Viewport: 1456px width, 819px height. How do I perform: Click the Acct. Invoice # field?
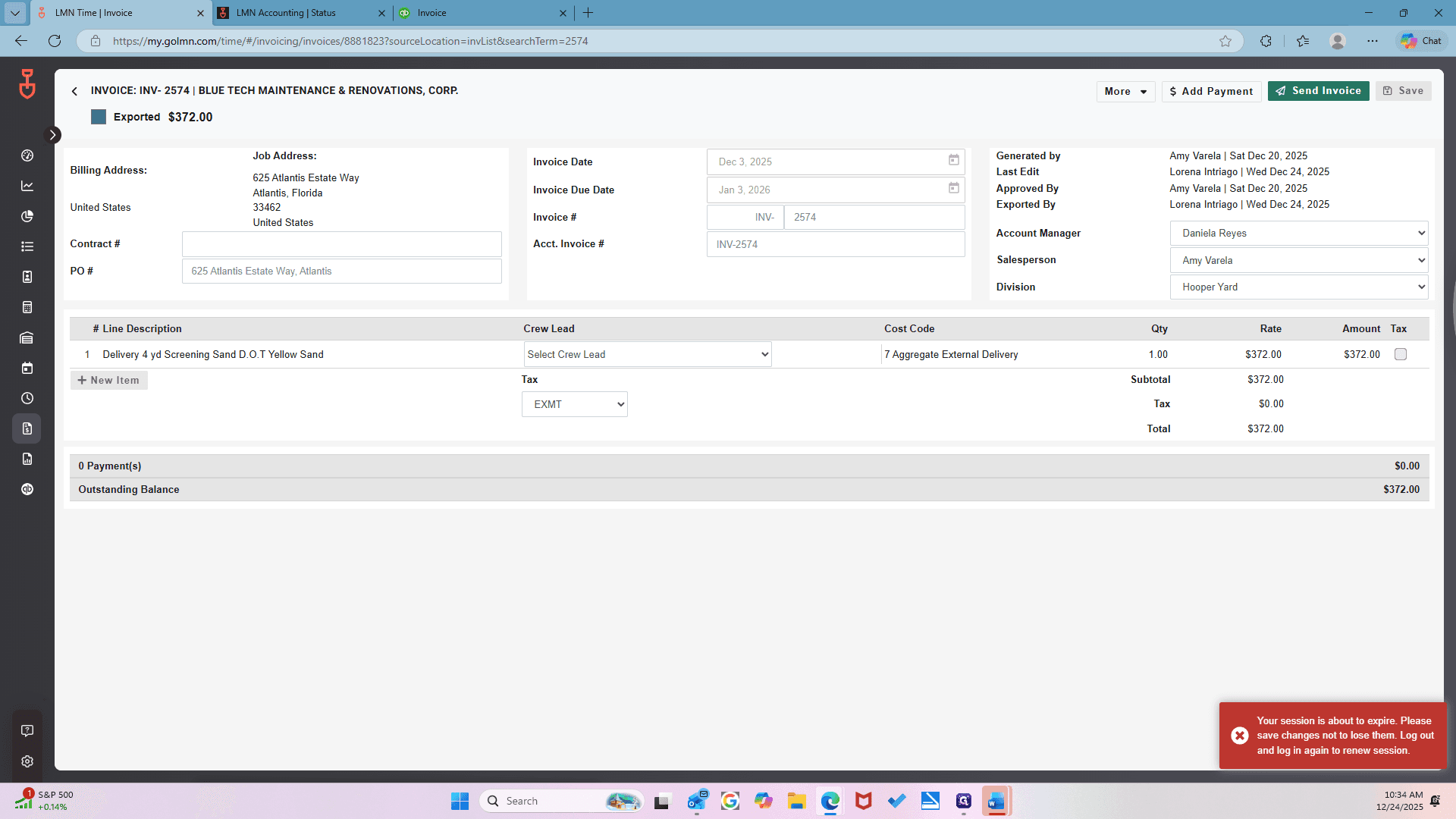point(836,244)
